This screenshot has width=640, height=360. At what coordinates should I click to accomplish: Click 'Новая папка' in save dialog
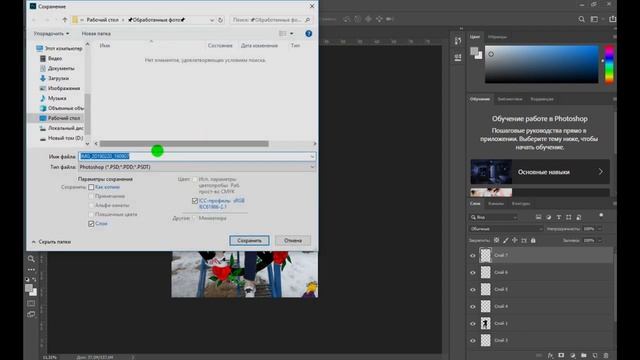96,33
